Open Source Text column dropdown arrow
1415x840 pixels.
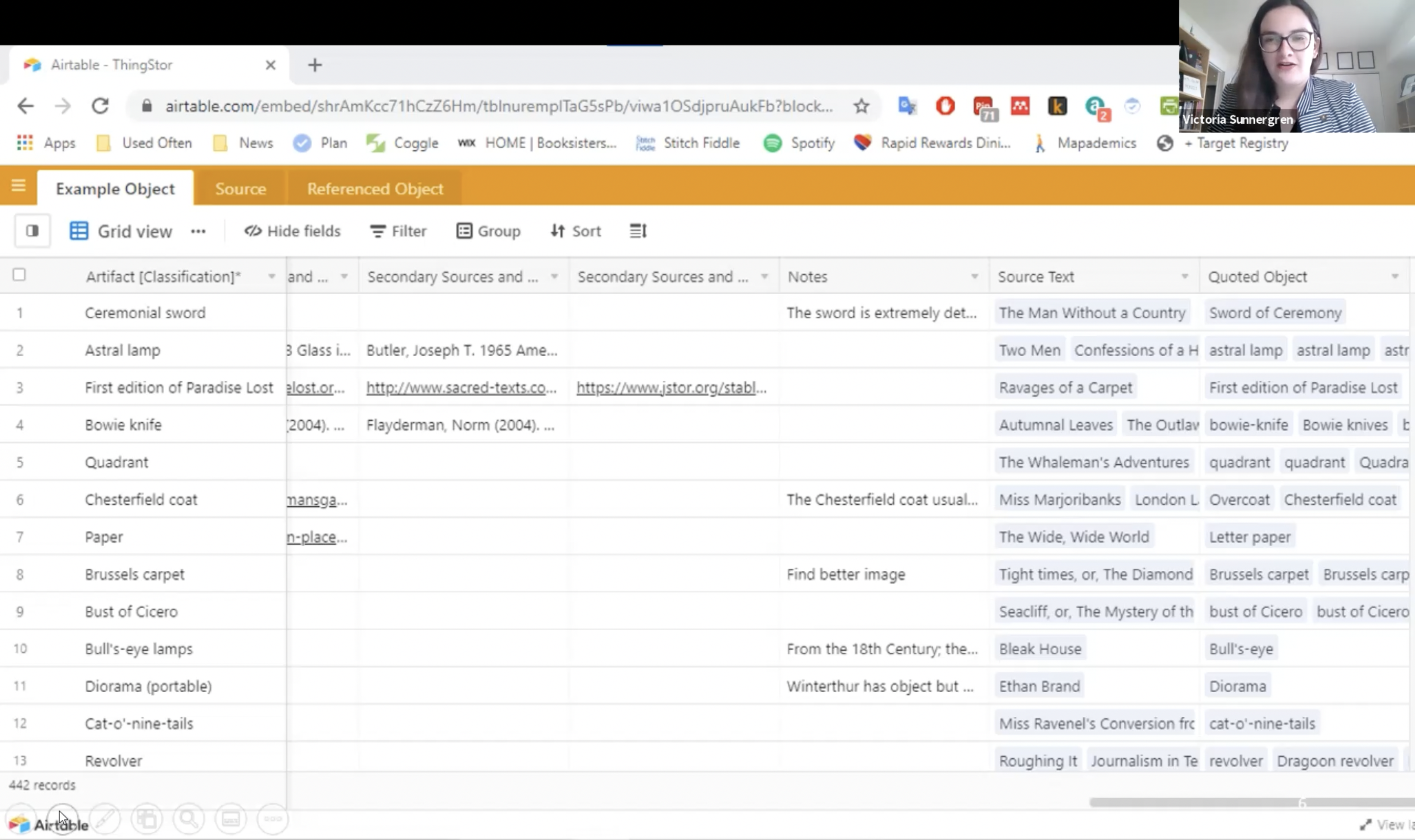(x=1185, y=276)
